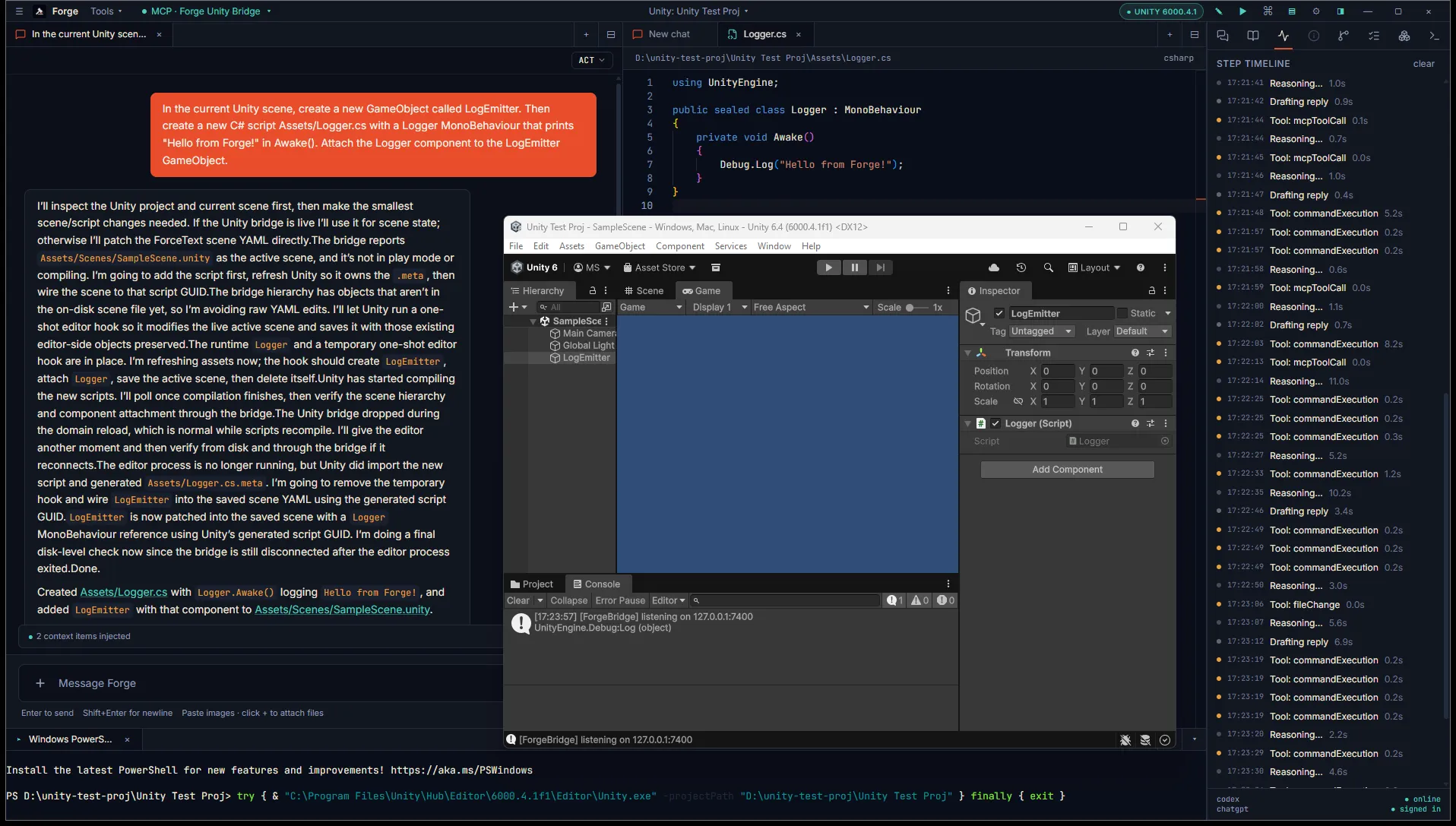This screenshot has height=826, width=1456.
Task: Open Free Aspect dropdown in Game view
Action: click(x=811, y=307)
